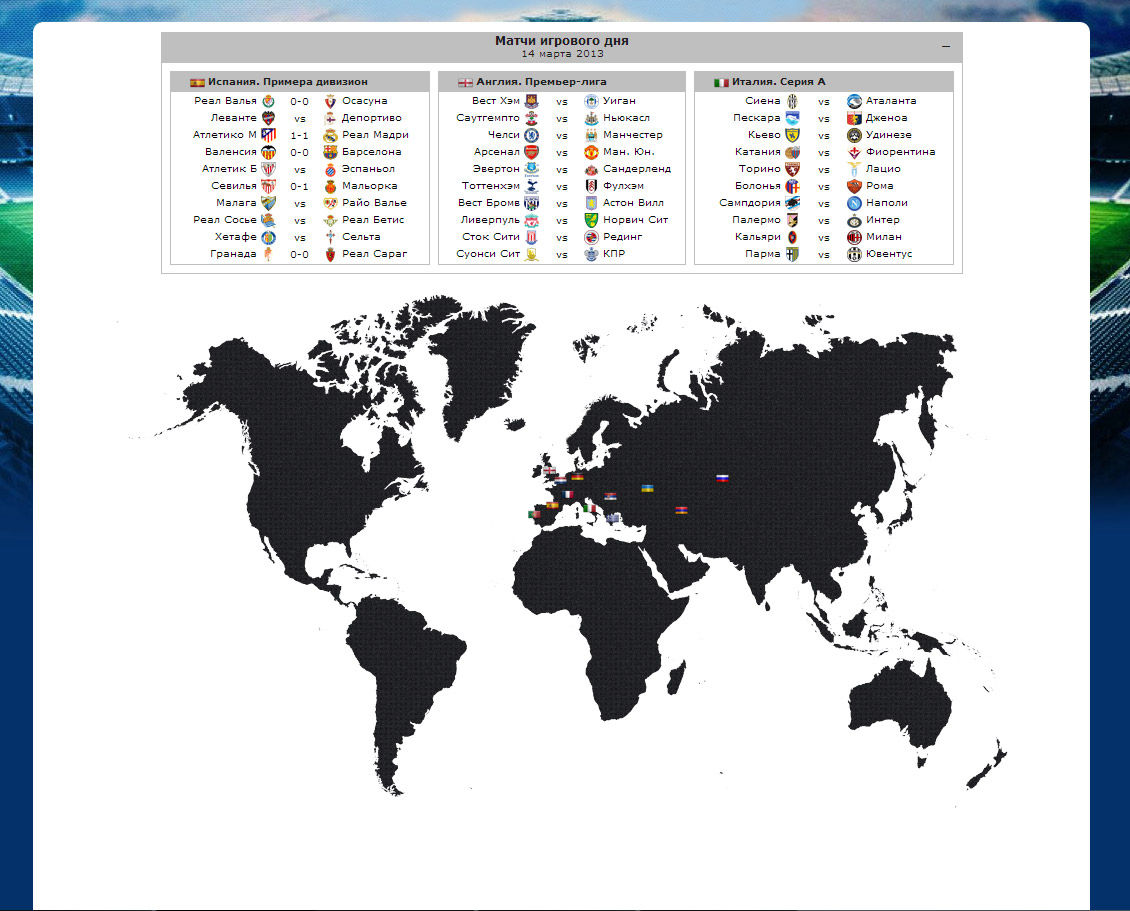Screen dimensions: 1130x911
Task: Click the Netherlands flag on the map
Action: coord(561,480)
